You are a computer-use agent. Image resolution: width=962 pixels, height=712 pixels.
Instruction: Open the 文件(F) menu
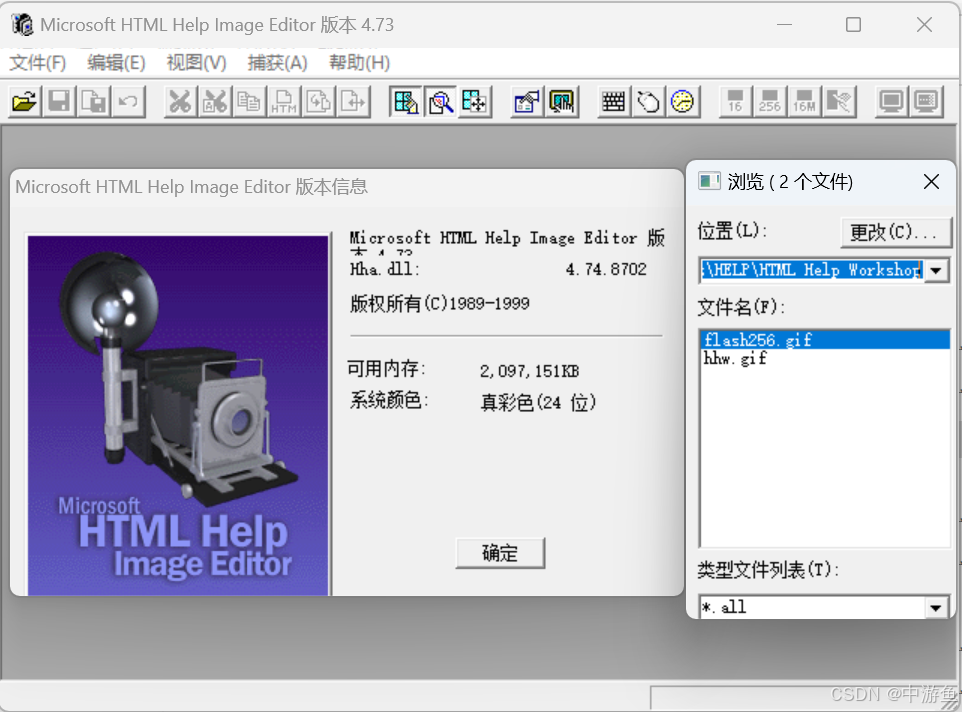38,63
